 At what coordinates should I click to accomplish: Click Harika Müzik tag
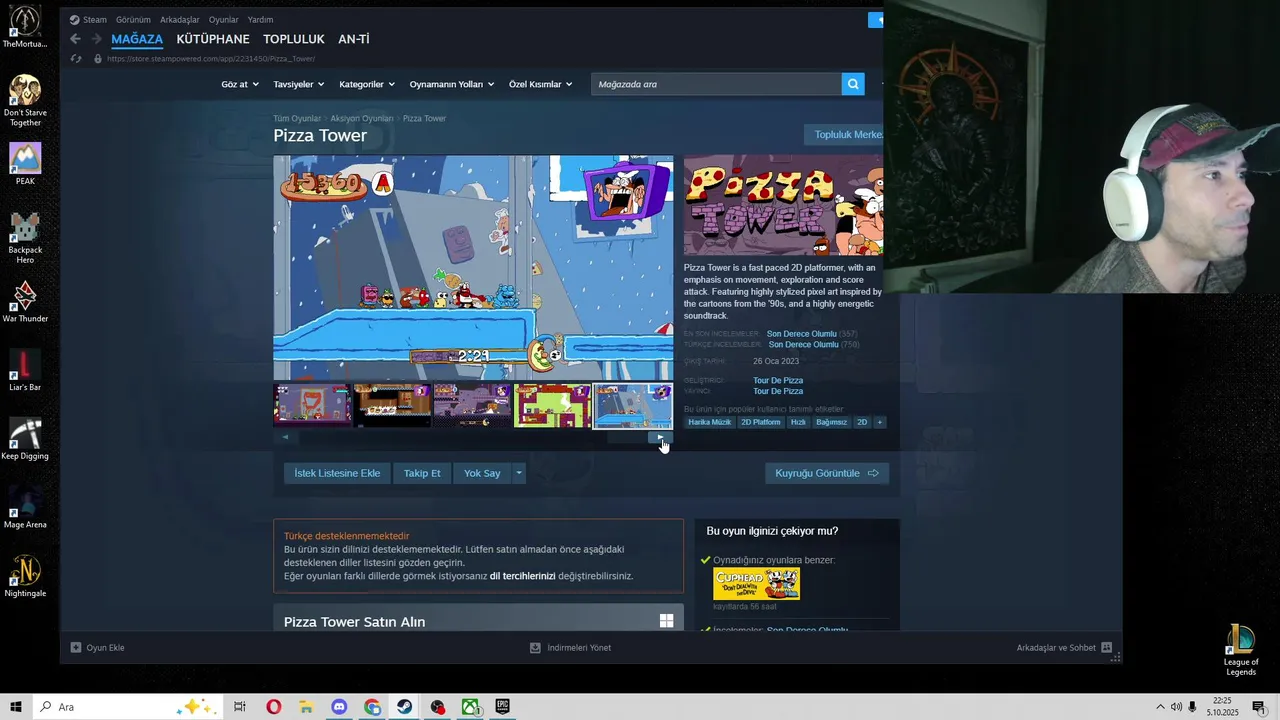click(710, 422)
